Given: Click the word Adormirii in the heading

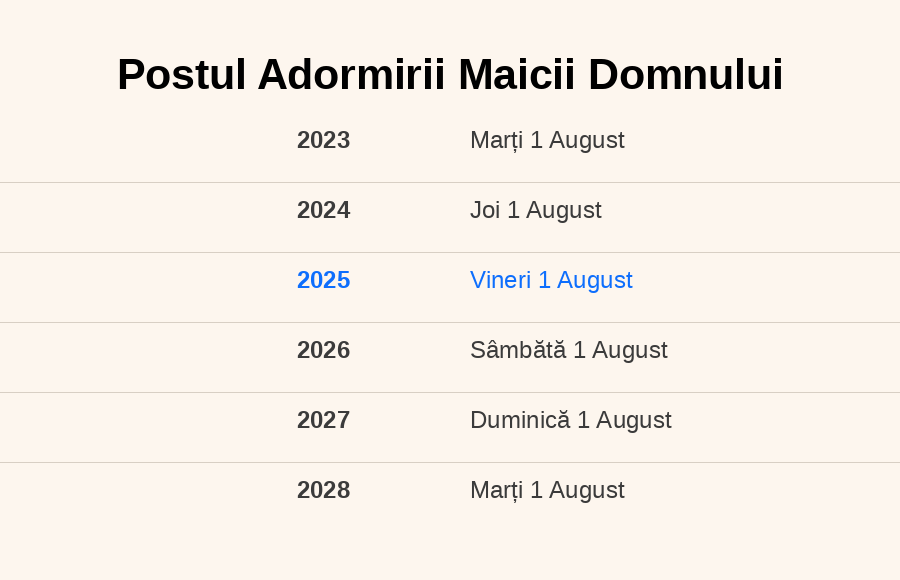Looking at the screenshot, I should point(351,75).
